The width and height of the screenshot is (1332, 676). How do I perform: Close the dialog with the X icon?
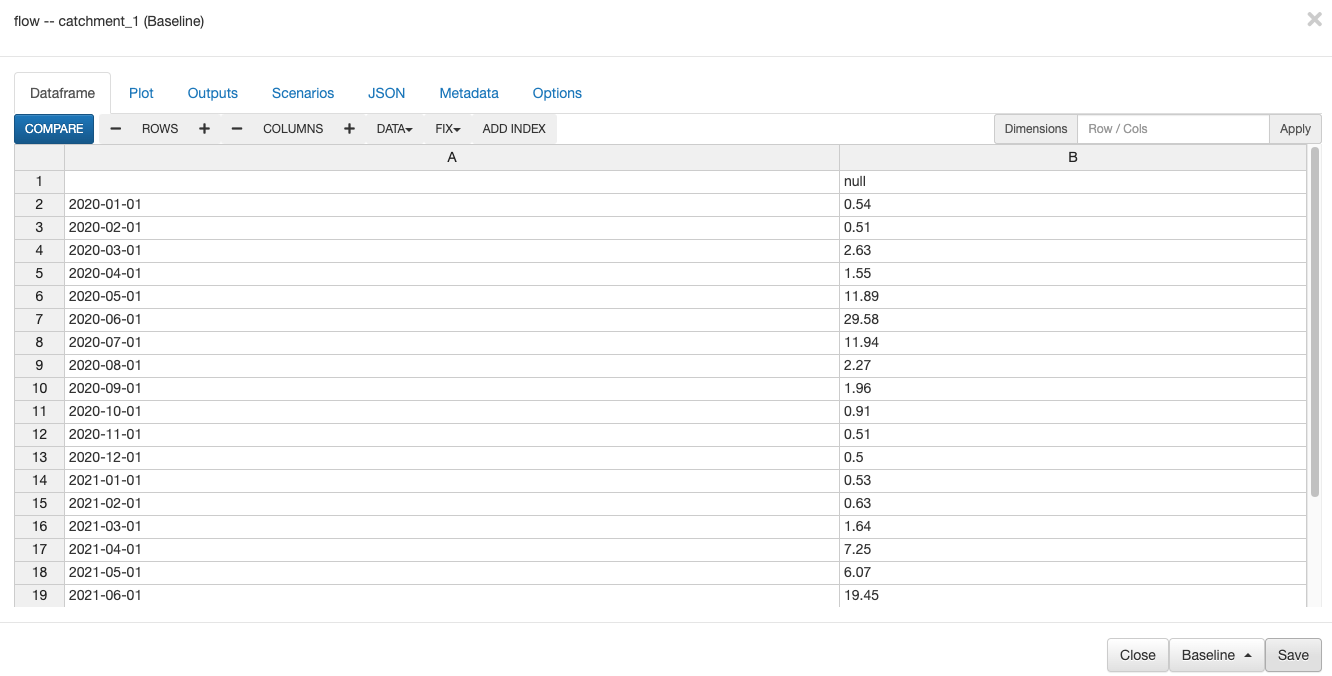click(1314, 19)
